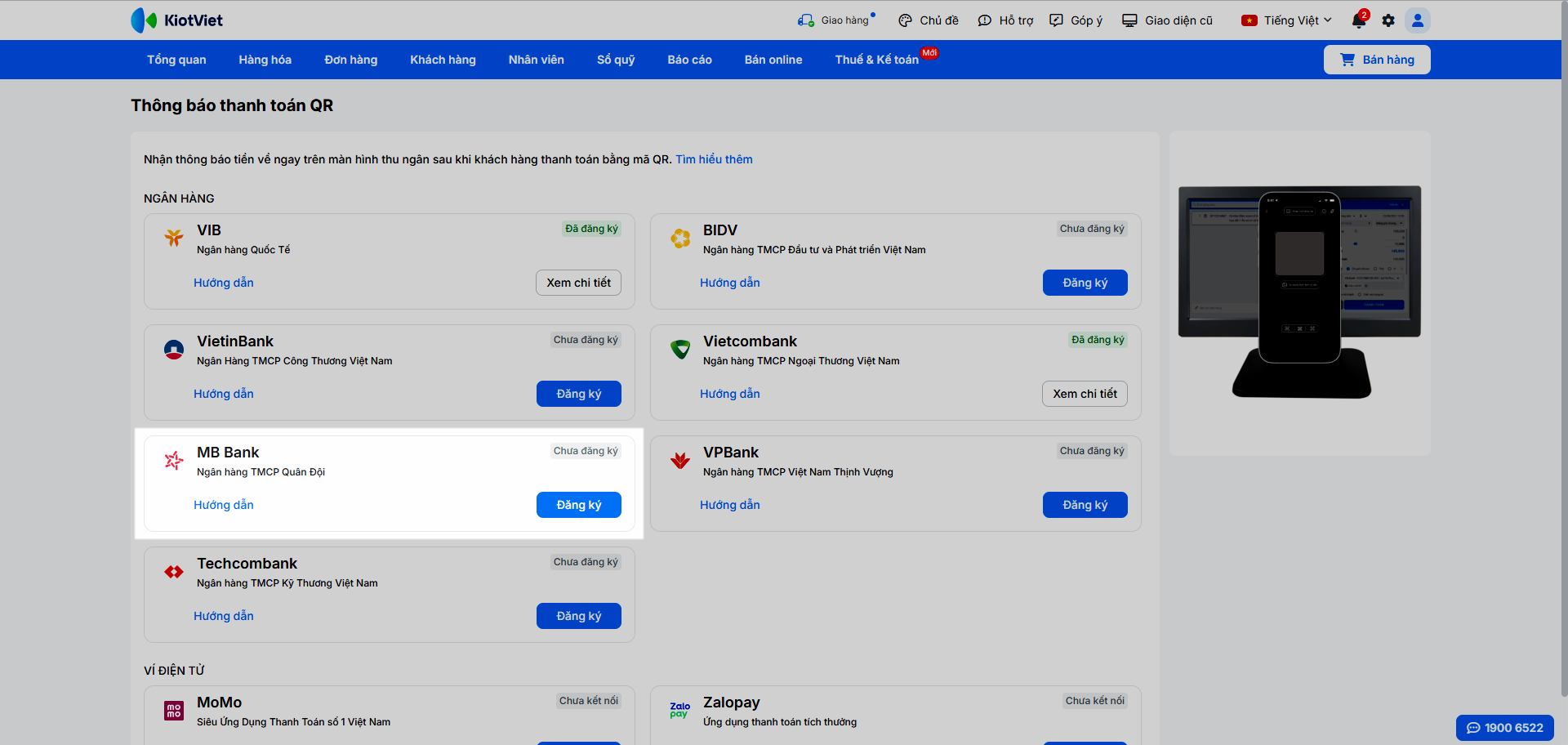Open the Thuế & Kế toán menu
The height and width of the screenshot is (745, 1568).
[877, 60]
